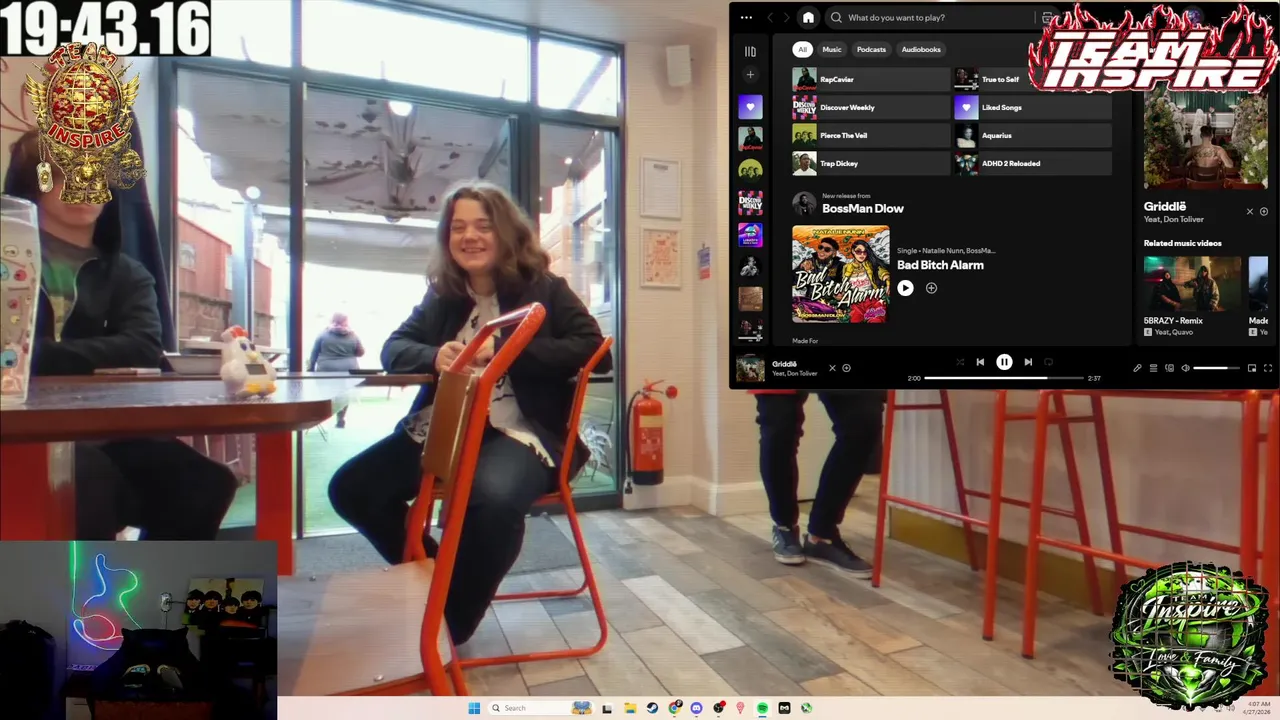Add current track via player bar plus icon

846,368
